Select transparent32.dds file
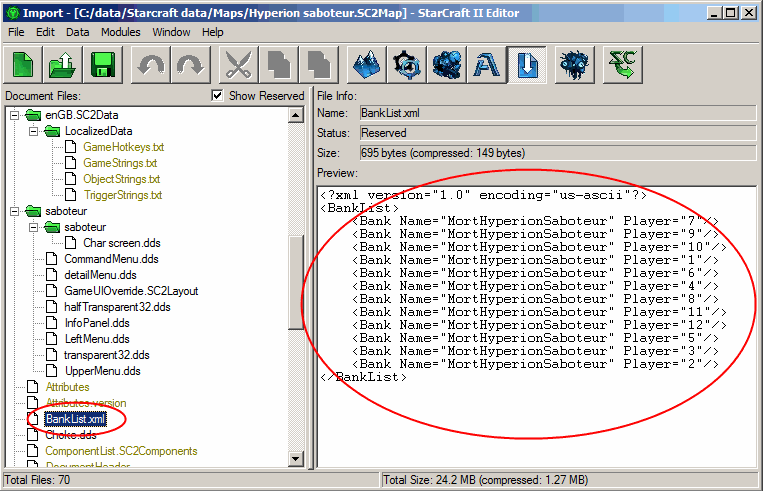Image resolution: width=763 pixels, height=491 pixels. pyautogui.click(x=107, y=355)
